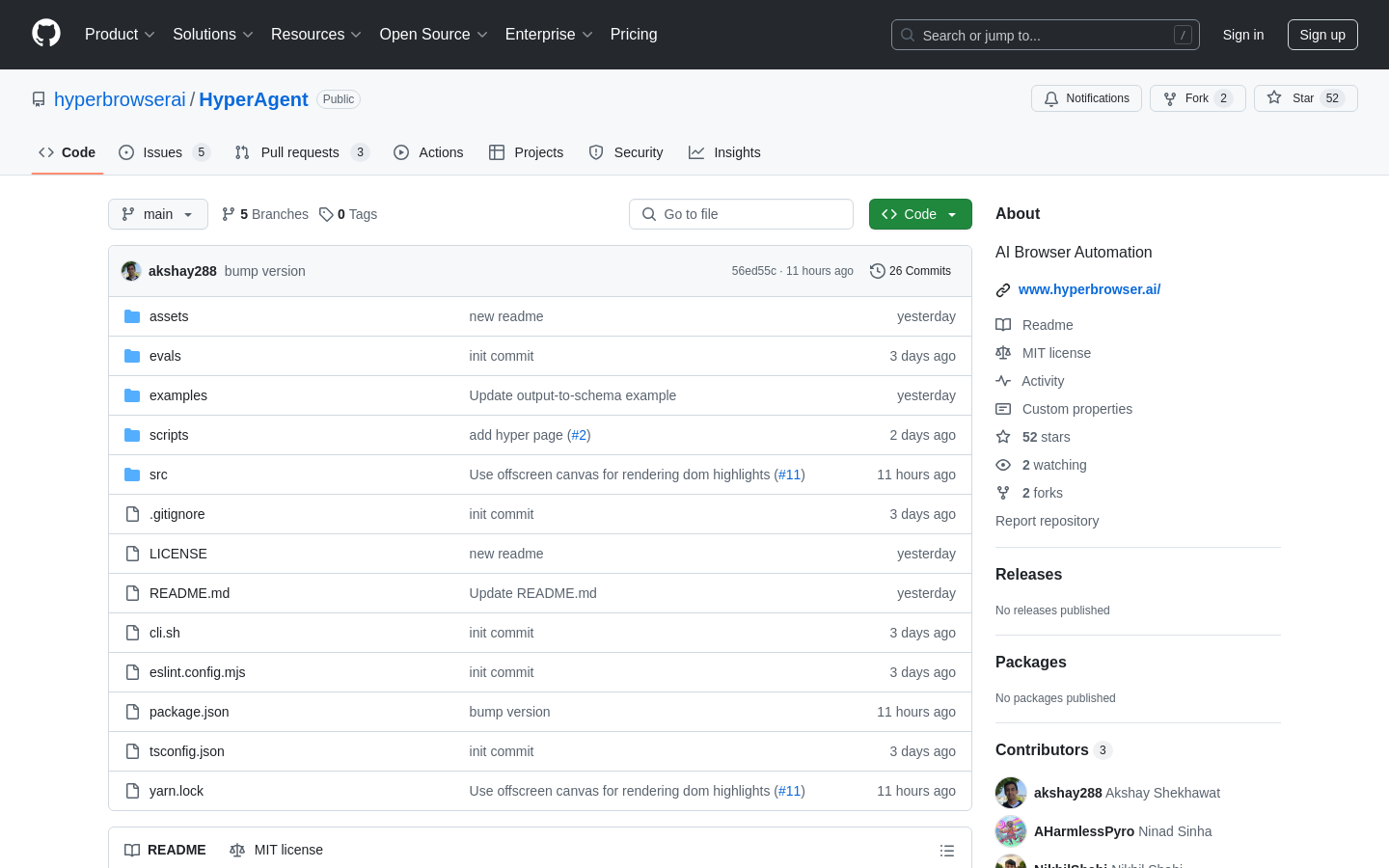Image resolution: width=1389 pixels, height=868 pixels.
Task: Click the cli.sh file icon
Action: 132,633
